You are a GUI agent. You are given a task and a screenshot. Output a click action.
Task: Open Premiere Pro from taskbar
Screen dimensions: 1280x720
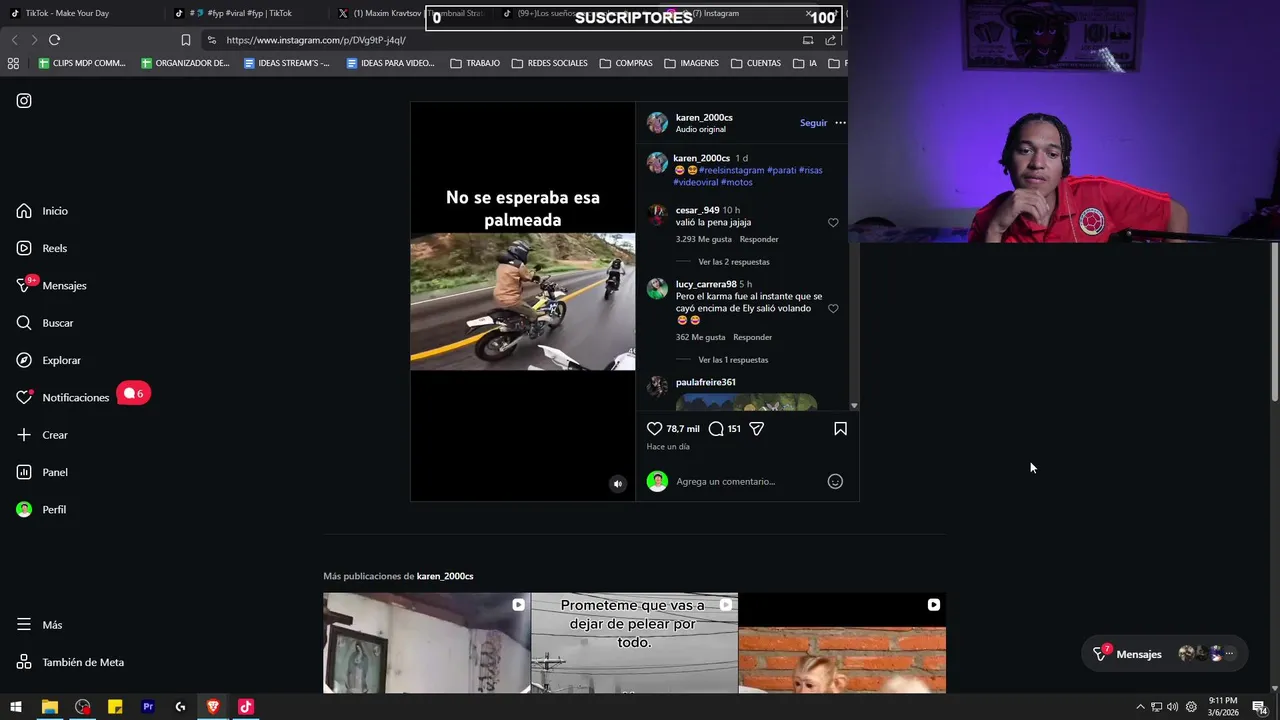(x=148, y=707)
